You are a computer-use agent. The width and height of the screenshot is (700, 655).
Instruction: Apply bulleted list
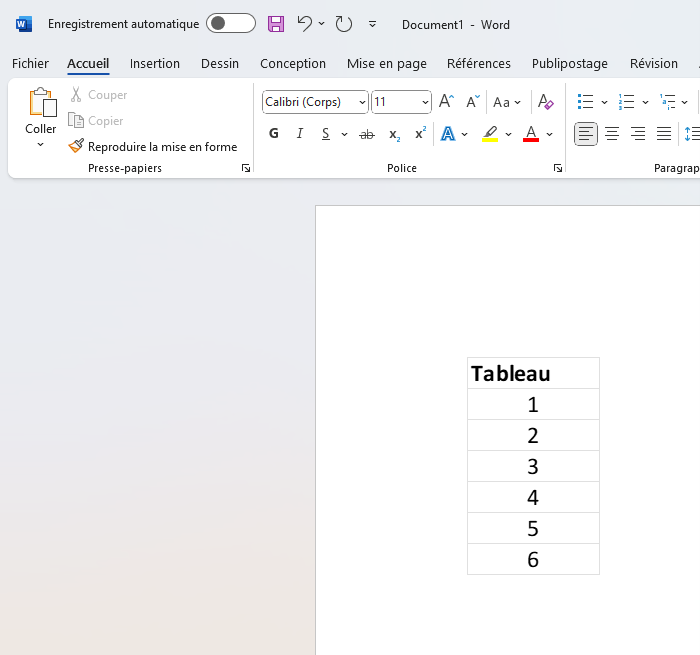[585, 102]
